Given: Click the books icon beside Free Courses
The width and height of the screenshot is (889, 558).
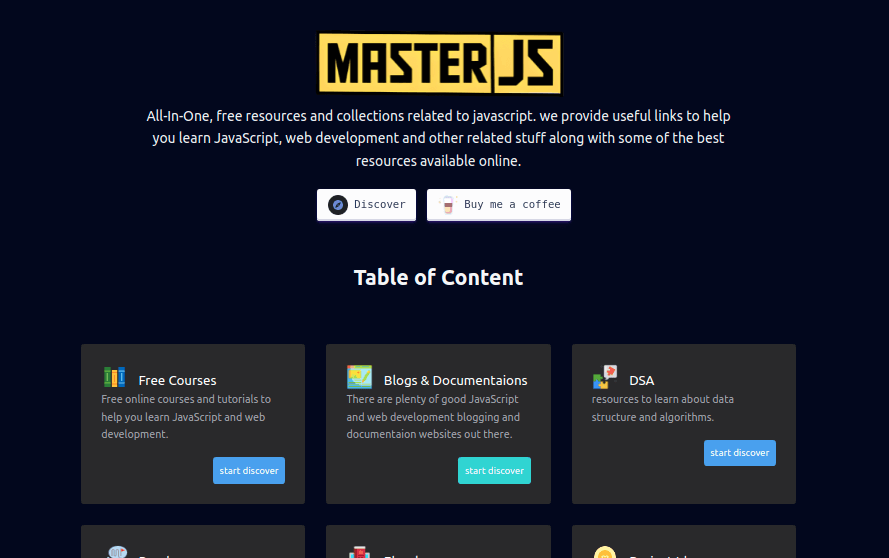Looking at the screenshot, I should (x=115, y=377).
